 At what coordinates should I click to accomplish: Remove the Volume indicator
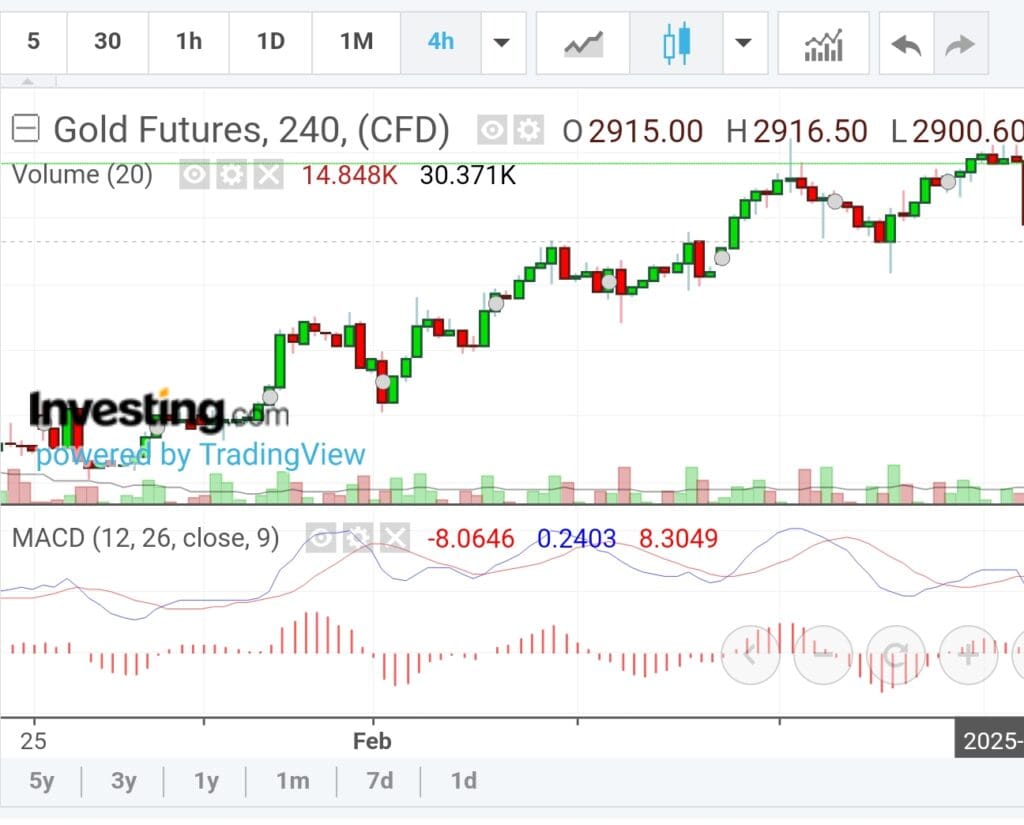click(268, 175)
